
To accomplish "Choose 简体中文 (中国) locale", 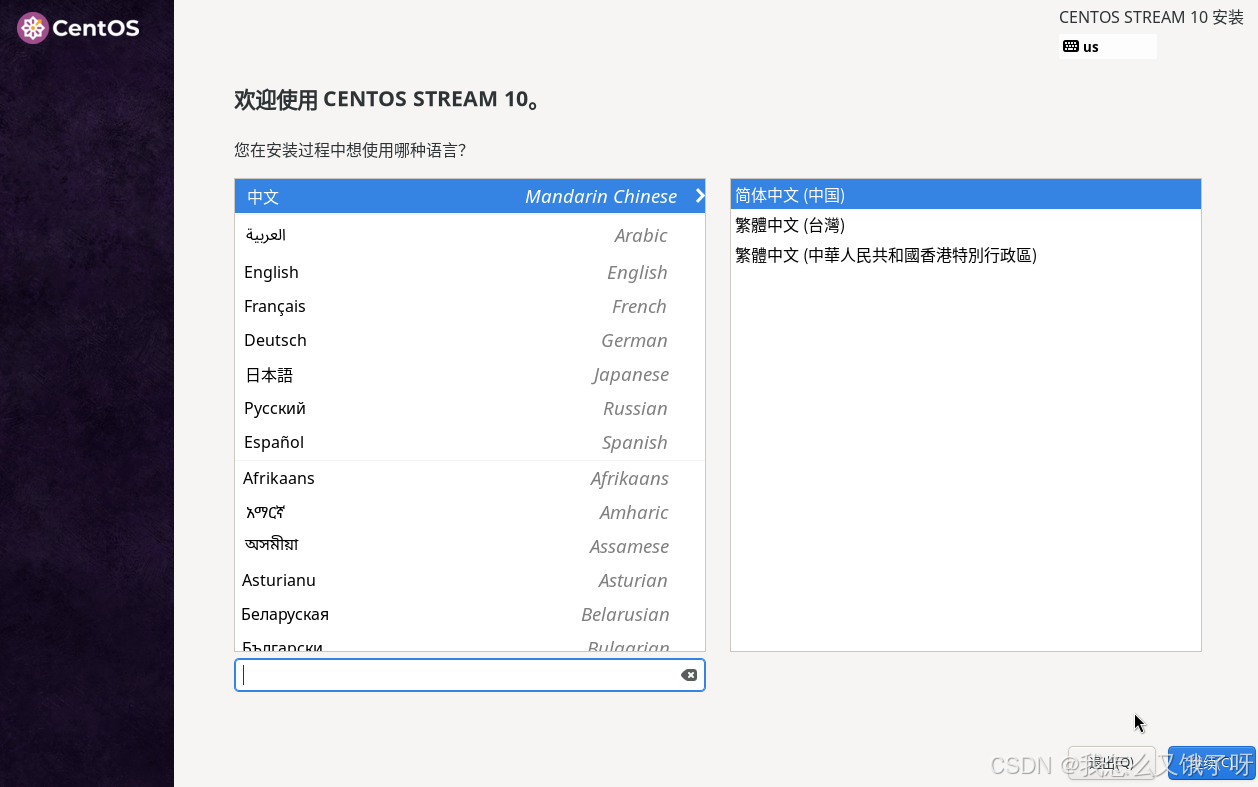I will pos(966,195).
